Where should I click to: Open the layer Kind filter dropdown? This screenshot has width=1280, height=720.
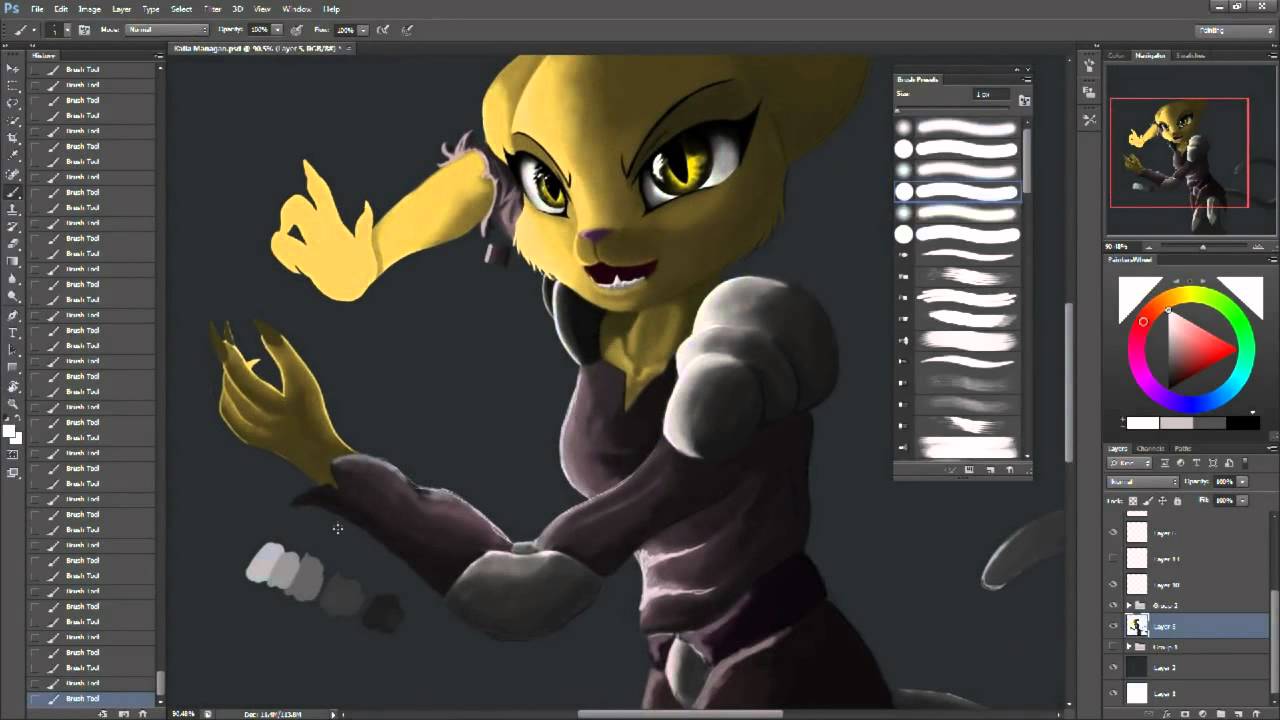1129,463
